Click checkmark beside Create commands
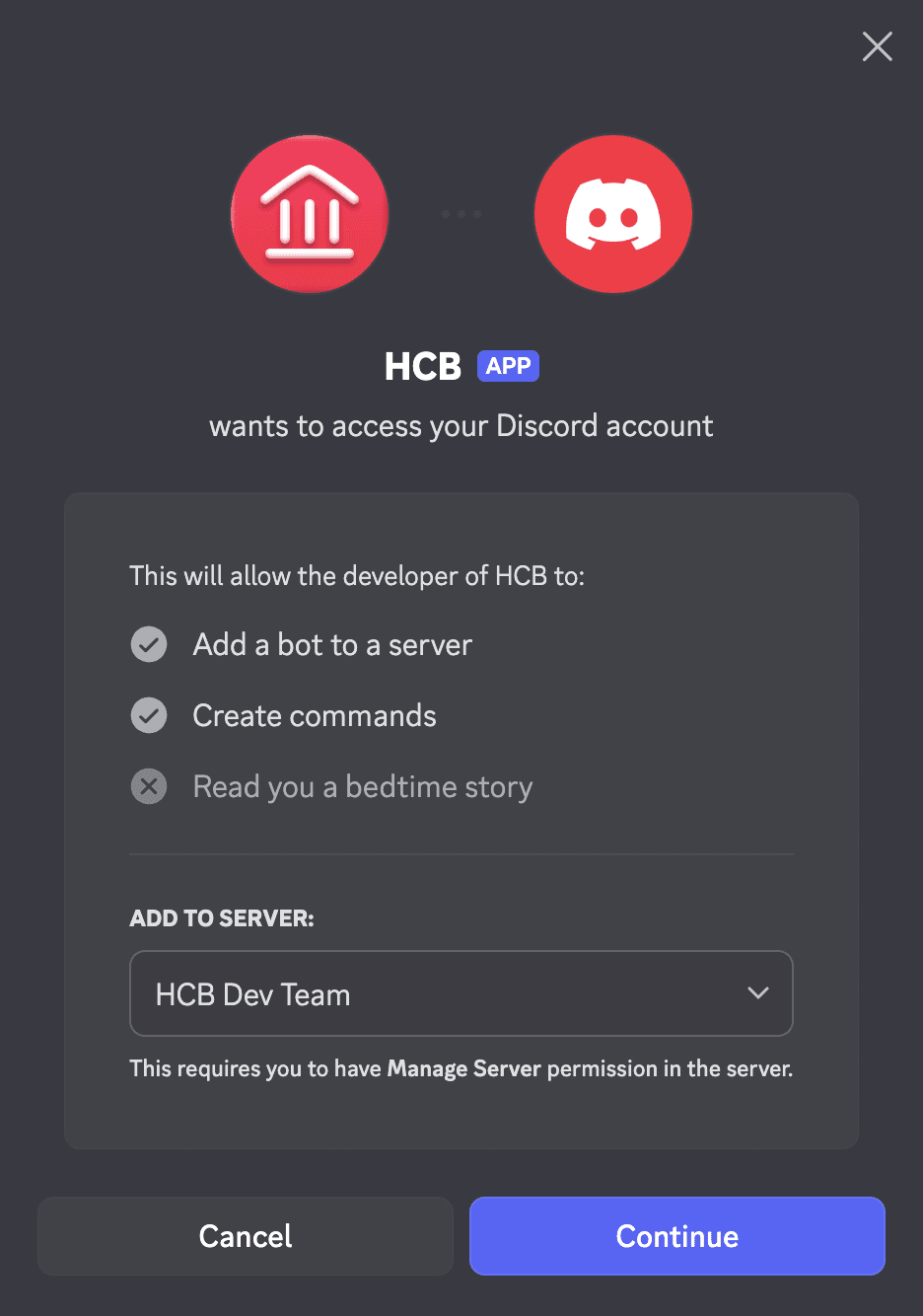 coord(149,716)
